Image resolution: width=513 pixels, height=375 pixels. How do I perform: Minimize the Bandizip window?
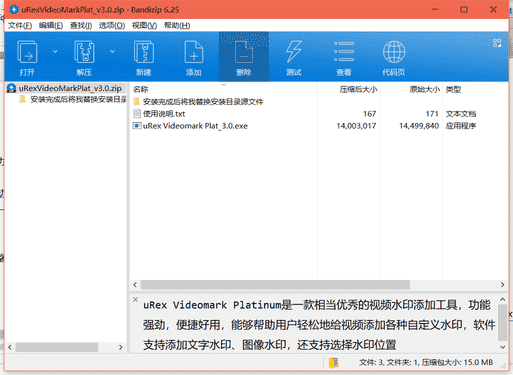pos(435,9)
